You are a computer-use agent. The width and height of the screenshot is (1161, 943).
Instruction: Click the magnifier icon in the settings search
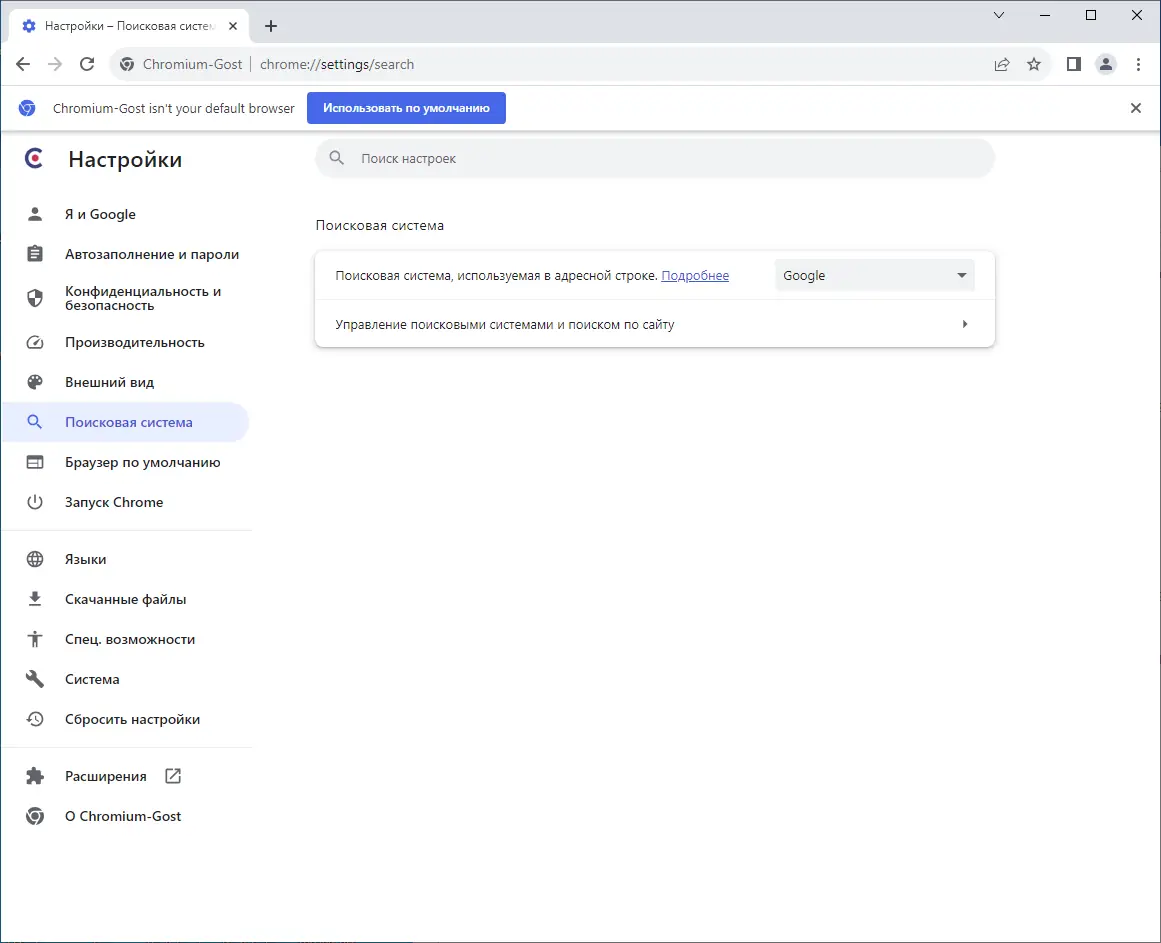(x=337, y=158)
